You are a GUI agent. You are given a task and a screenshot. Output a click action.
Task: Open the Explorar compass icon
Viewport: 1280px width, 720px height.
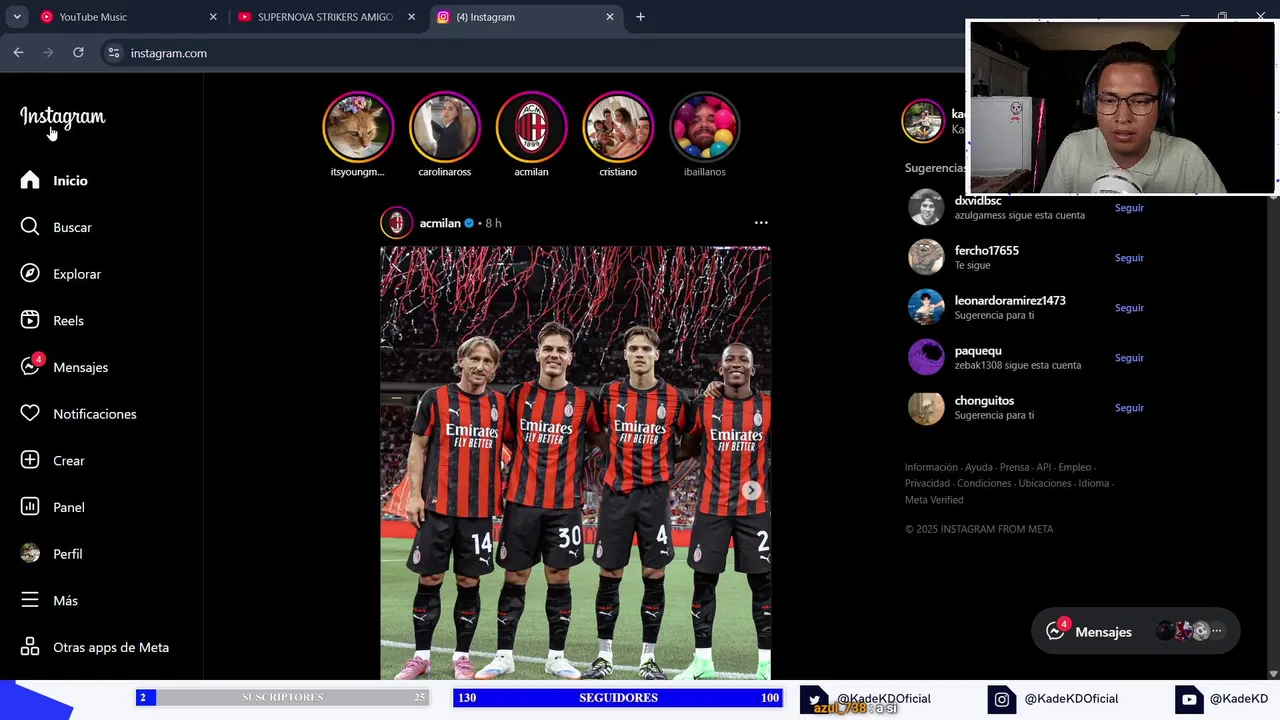tap(30, 274)
